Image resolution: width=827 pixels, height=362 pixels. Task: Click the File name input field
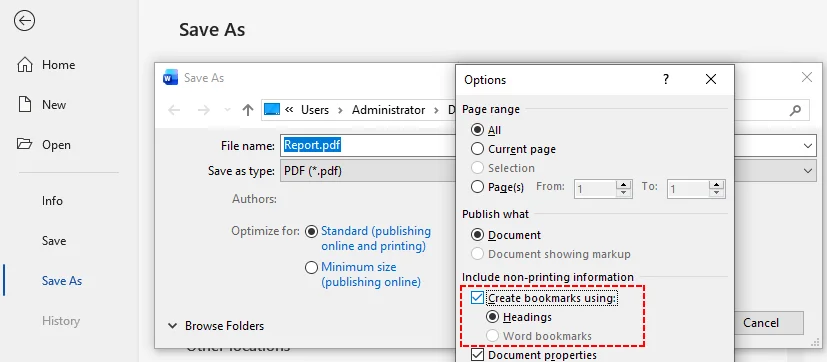coord(368,145)
